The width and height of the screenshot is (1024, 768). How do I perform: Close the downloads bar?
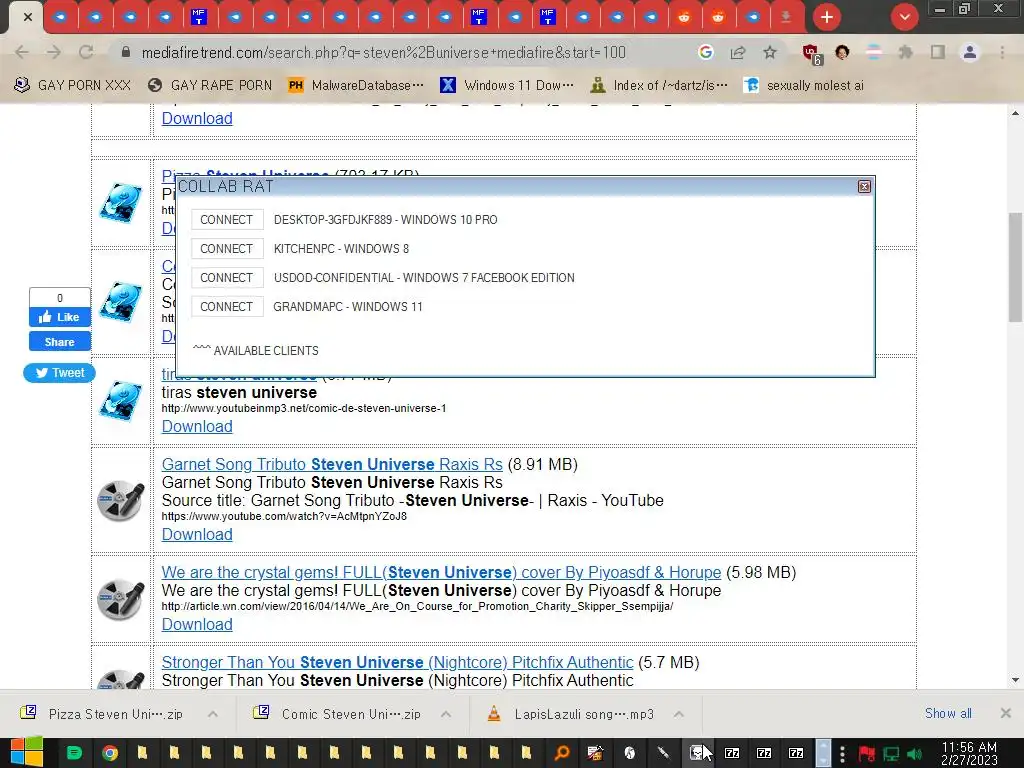tap(1006, 713)
